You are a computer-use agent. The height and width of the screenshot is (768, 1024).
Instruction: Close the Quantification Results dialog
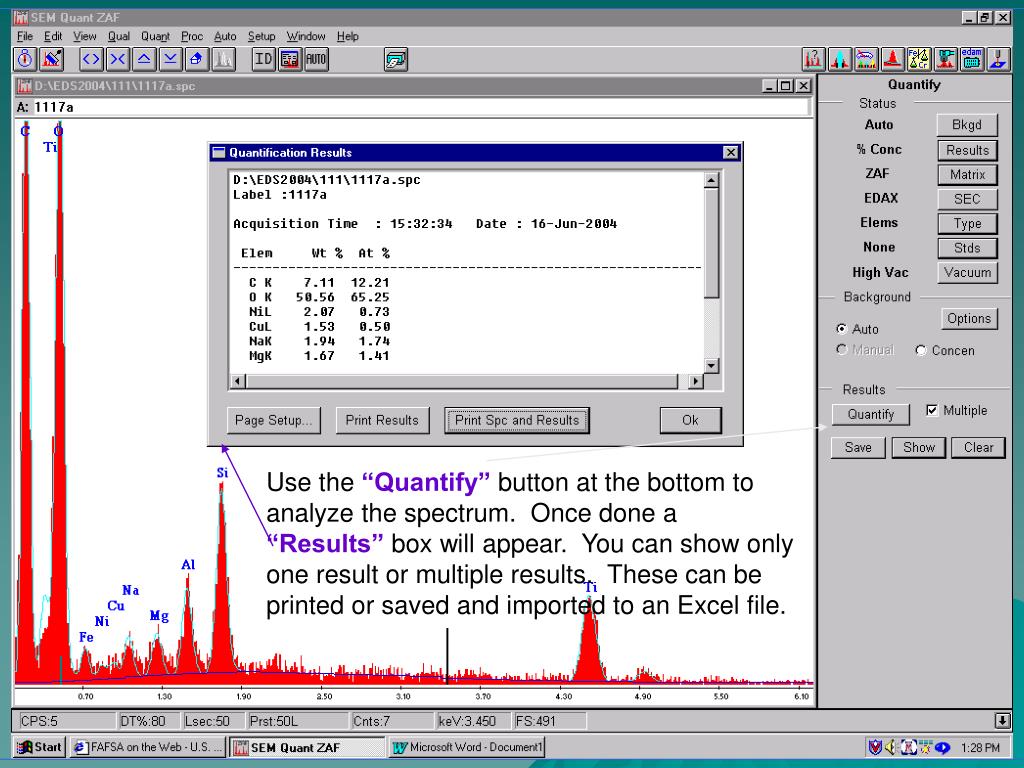point(731,153)
